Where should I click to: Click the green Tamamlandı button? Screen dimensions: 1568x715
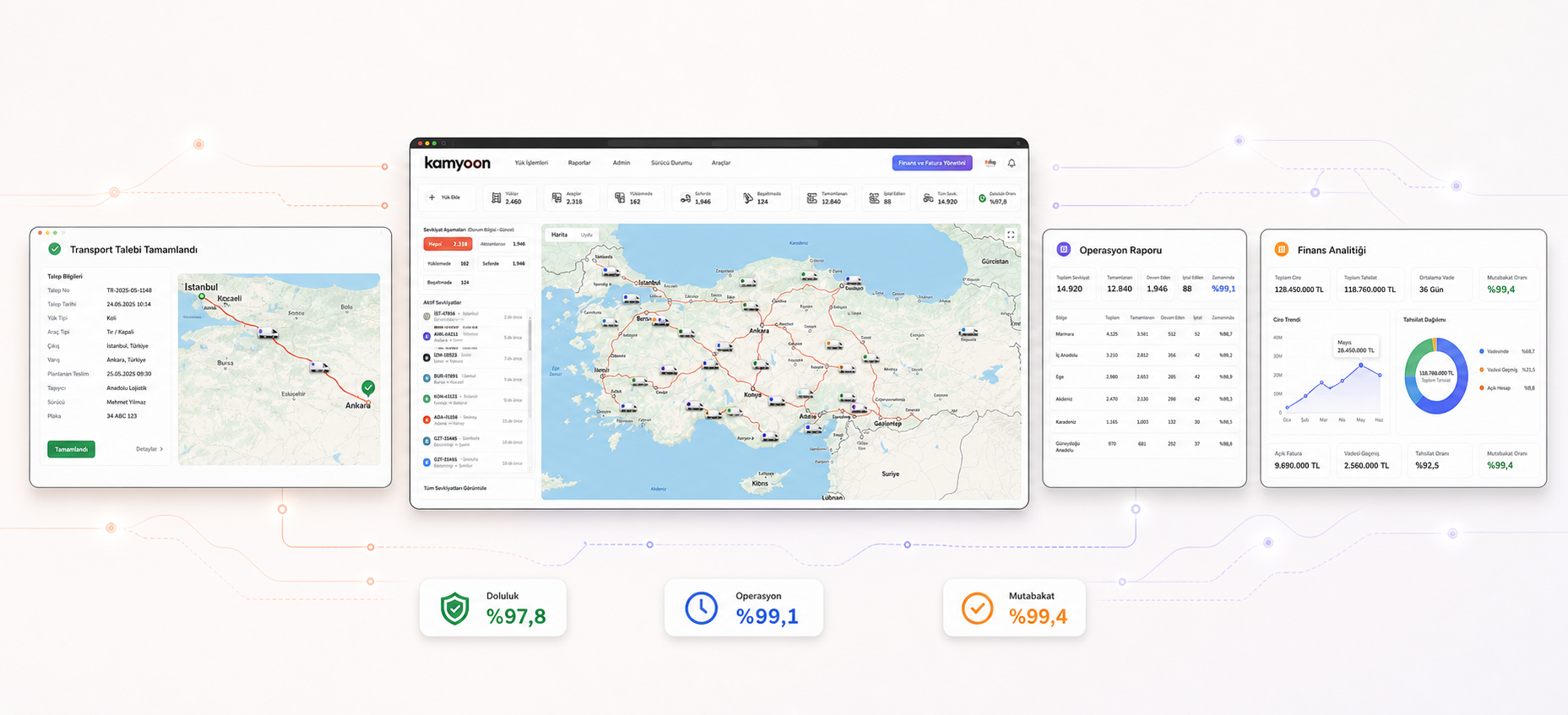click(71, 449)
